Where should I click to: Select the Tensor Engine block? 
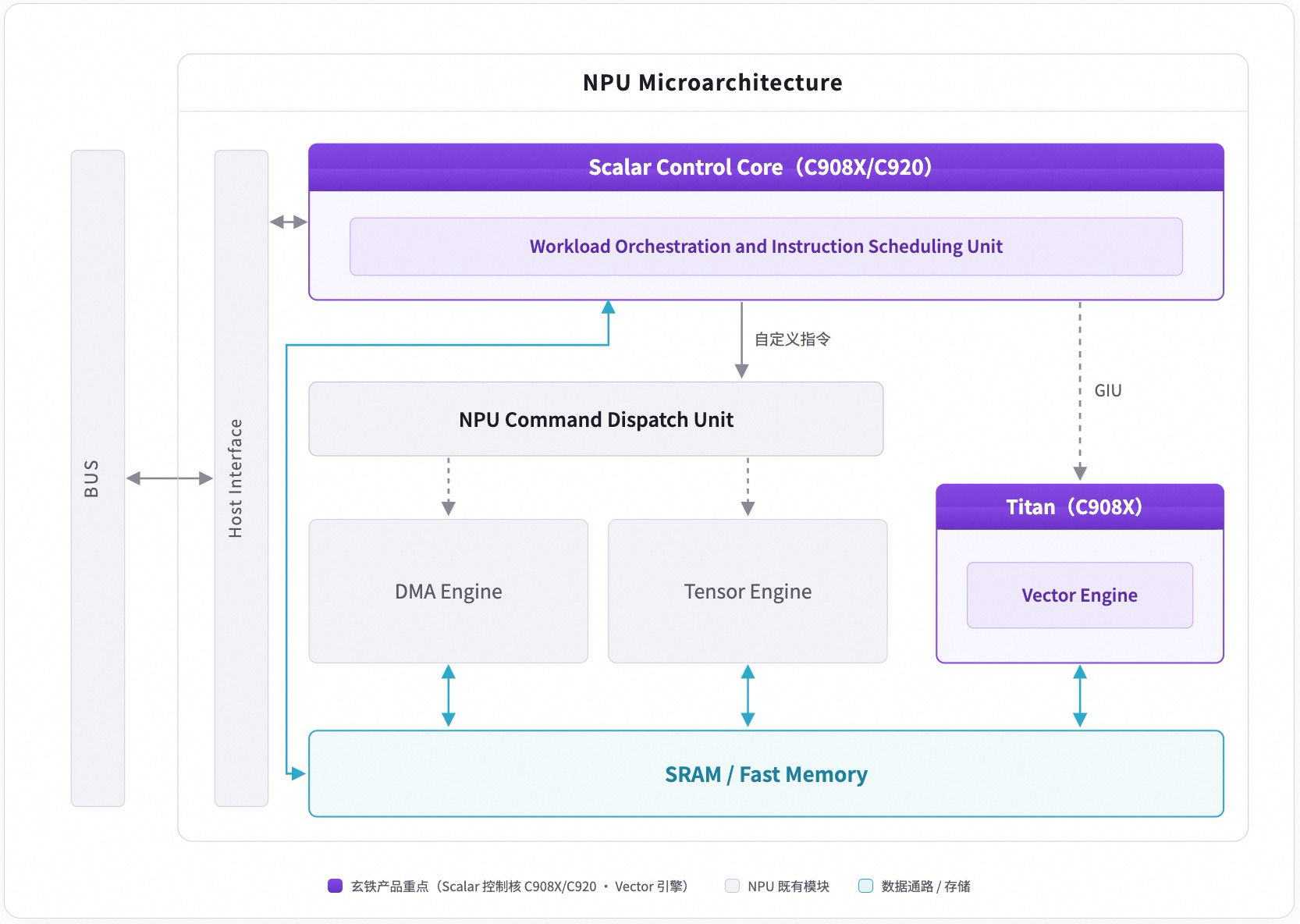click(x=748, y=591)
